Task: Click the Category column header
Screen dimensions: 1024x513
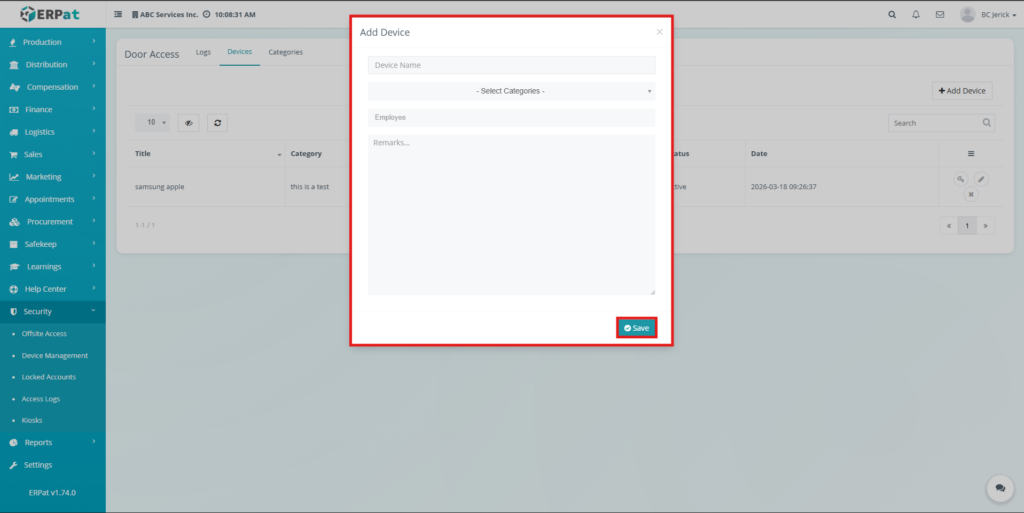Action: pyautogui.click(x=306, y=154)
